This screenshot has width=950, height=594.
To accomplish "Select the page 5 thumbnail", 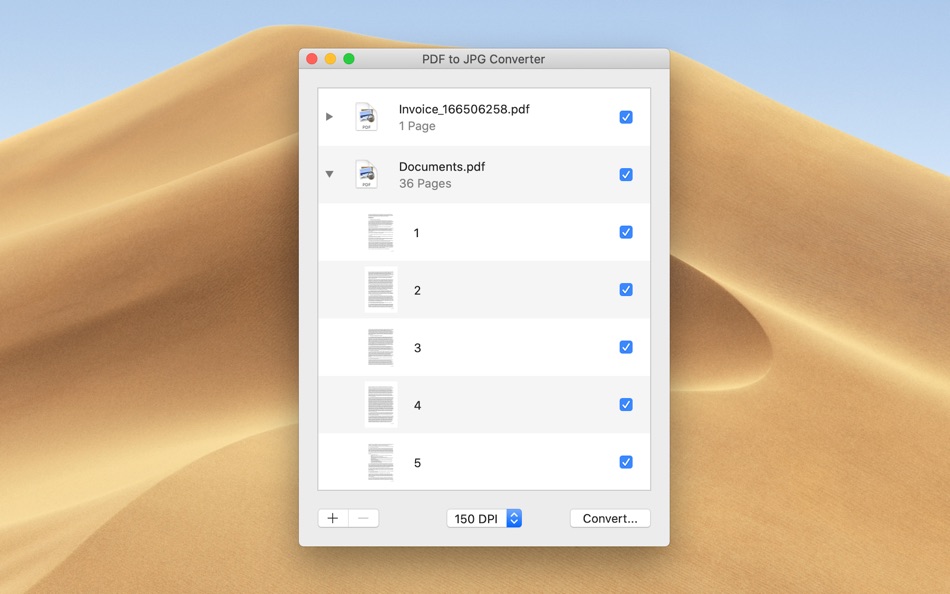I will 380,462.
